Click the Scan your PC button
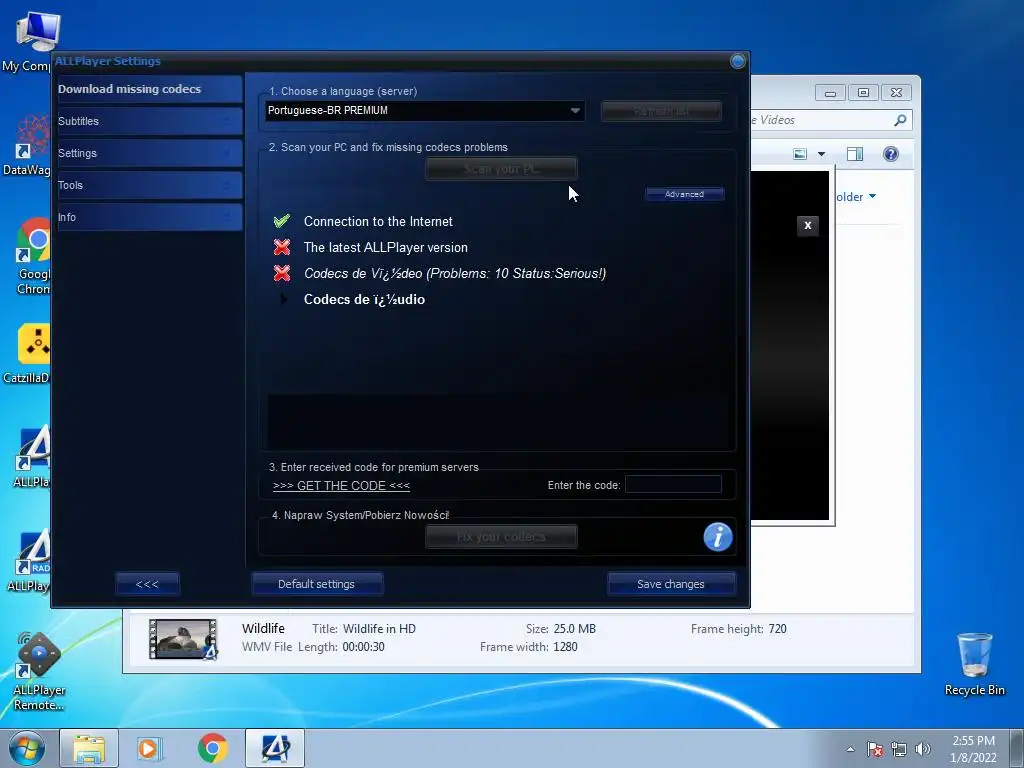 pyautogui.click(x=501, y=169)
